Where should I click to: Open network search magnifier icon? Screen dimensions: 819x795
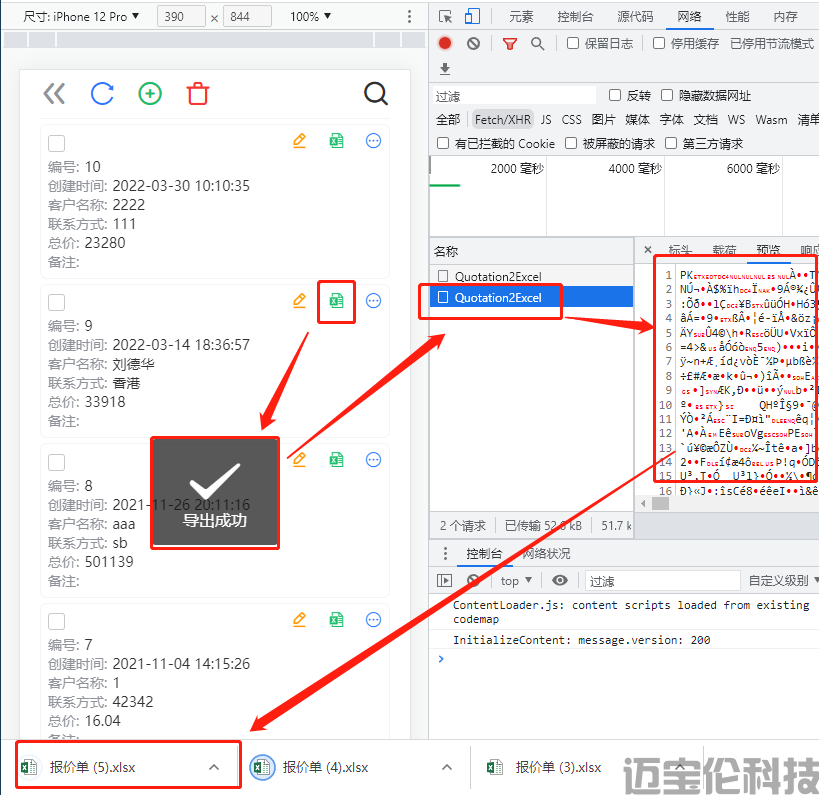(x=537, y=44)
